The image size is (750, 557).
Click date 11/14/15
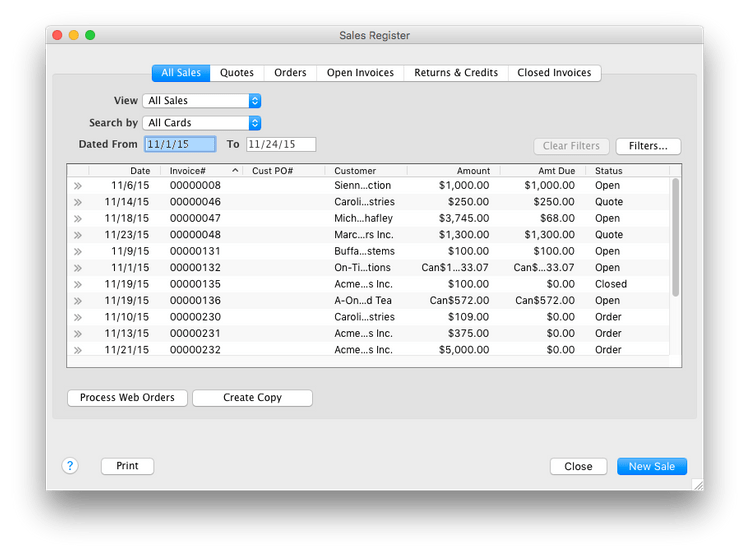point(127,202)
